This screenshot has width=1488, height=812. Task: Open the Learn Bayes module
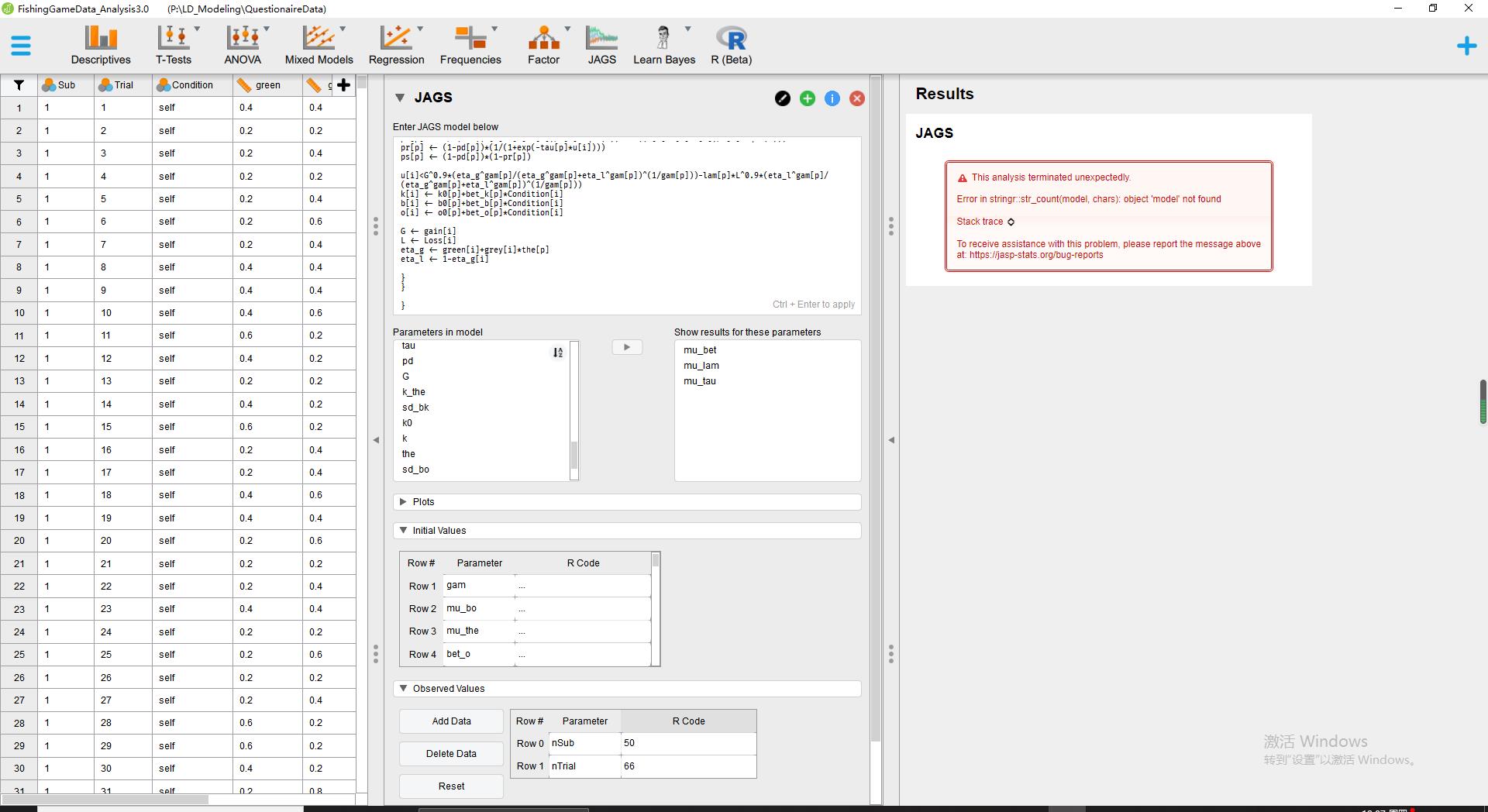(663, 44)
